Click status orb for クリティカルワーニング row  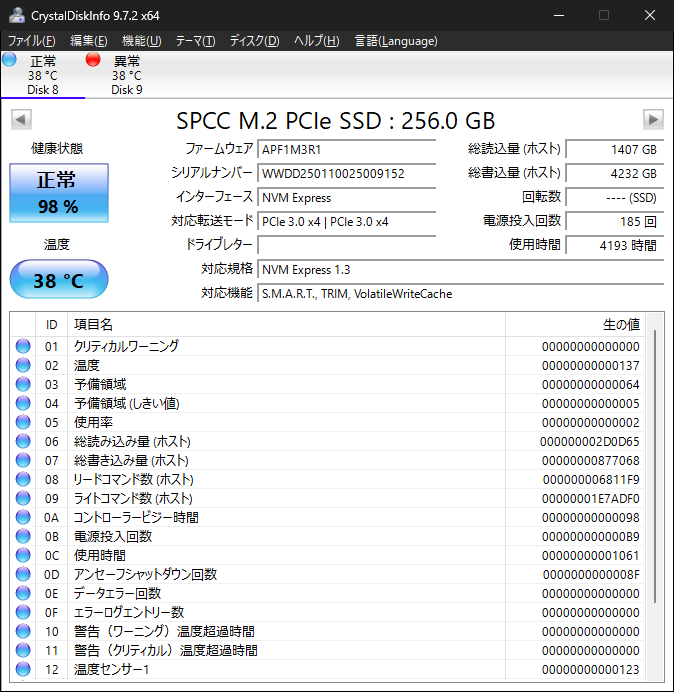(x=23, y=347)
